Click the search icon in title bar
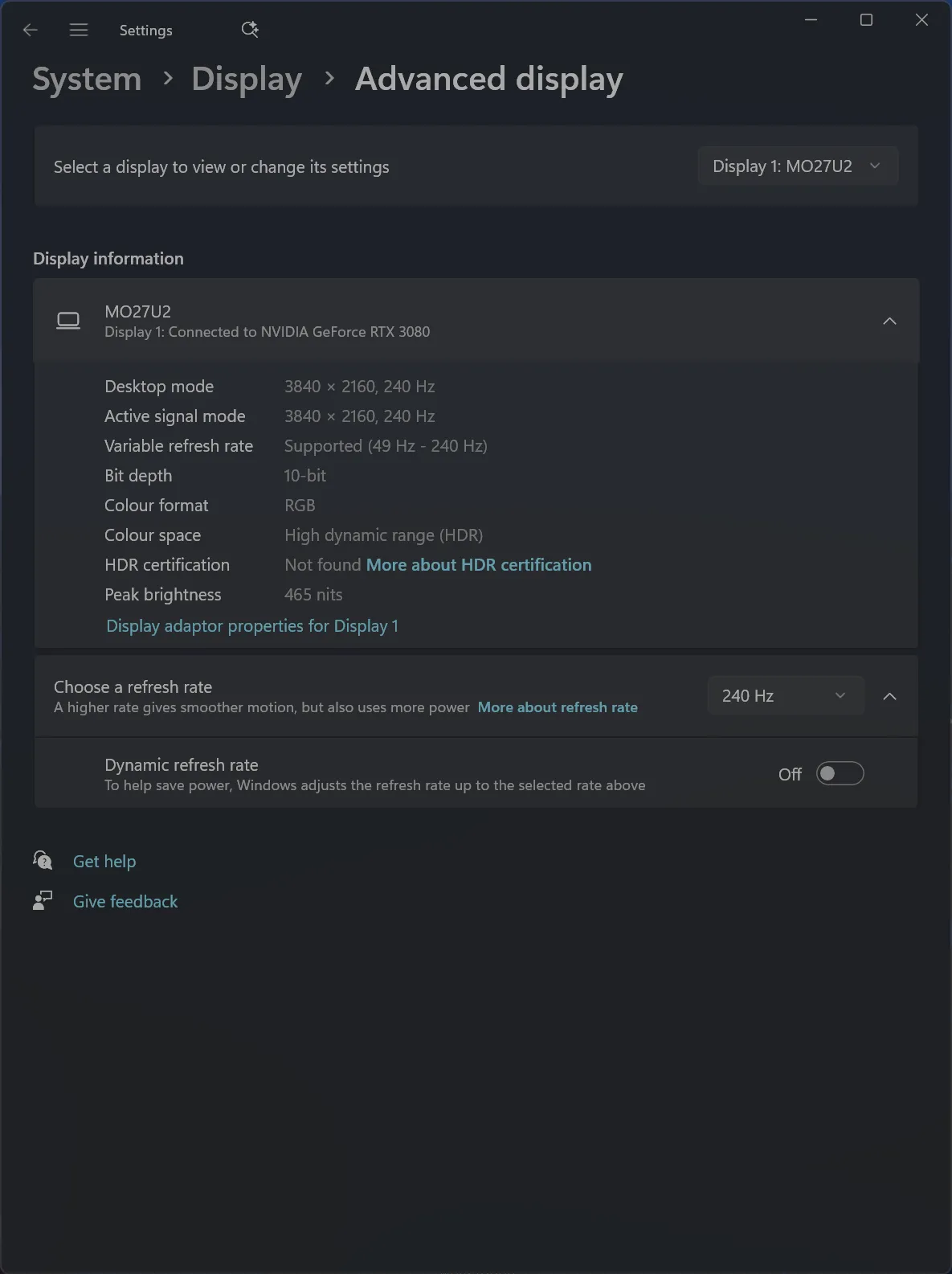The width and height of the screenshot is (952, 1274). [x=250, y=30]
